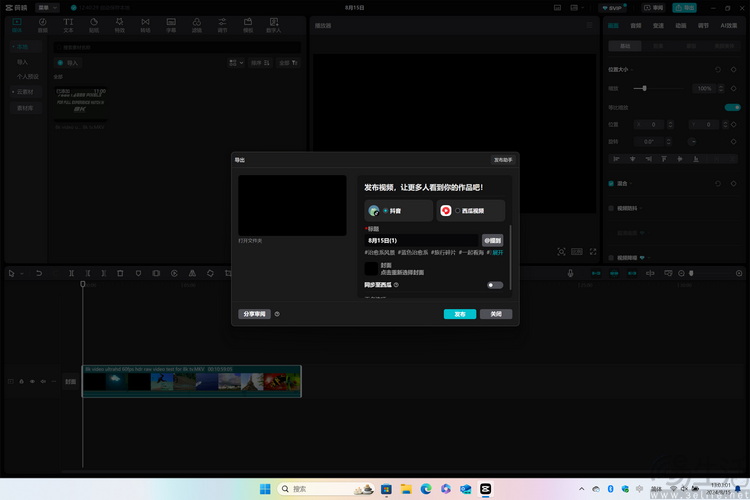This screenshot has width=750, height=500.
Task: Click the 分享审阅 button
Action: 253,314
